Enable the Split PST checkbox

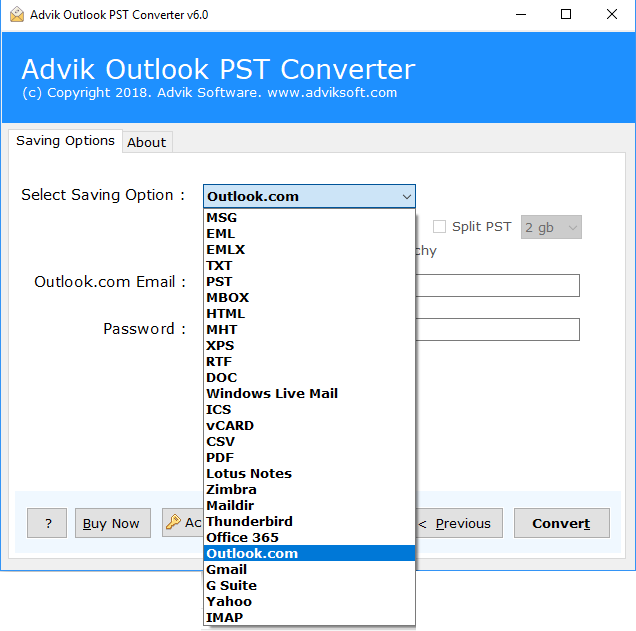click(x=439, y=226)
